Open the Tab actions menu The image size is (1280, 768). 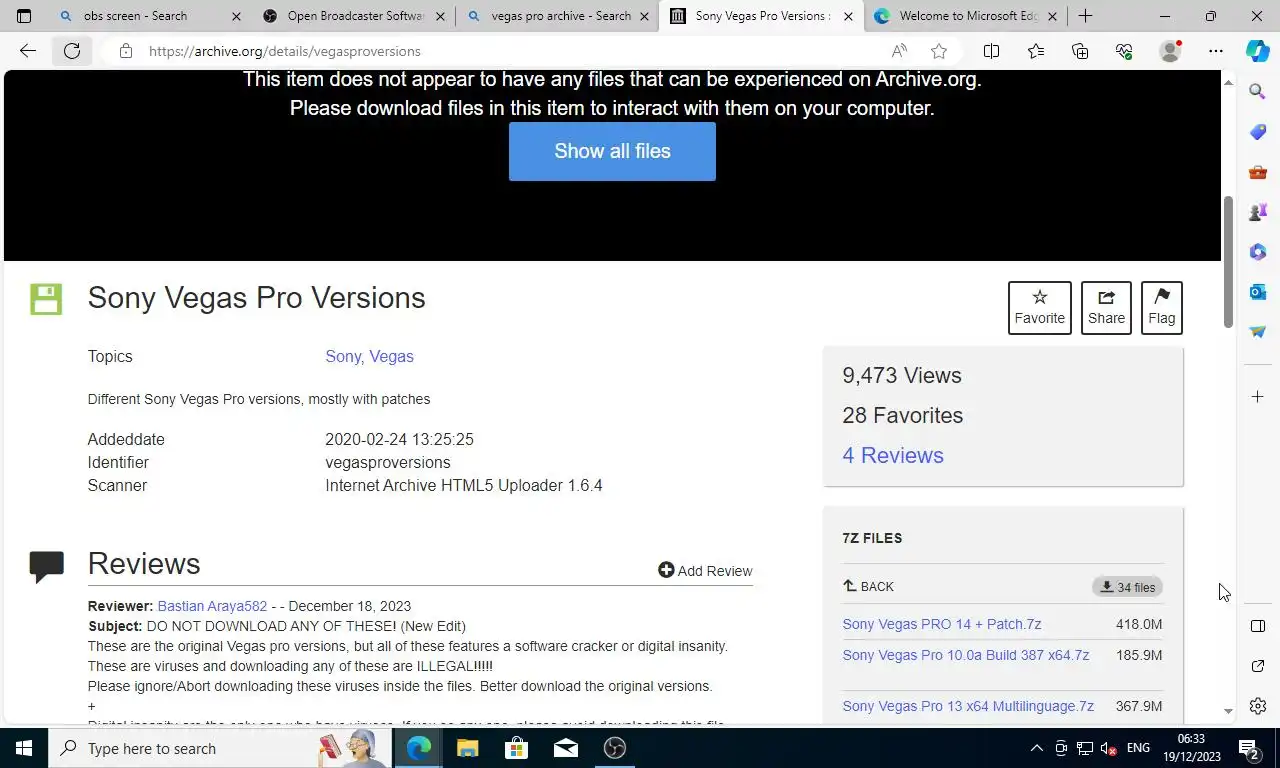pos(24,16)
